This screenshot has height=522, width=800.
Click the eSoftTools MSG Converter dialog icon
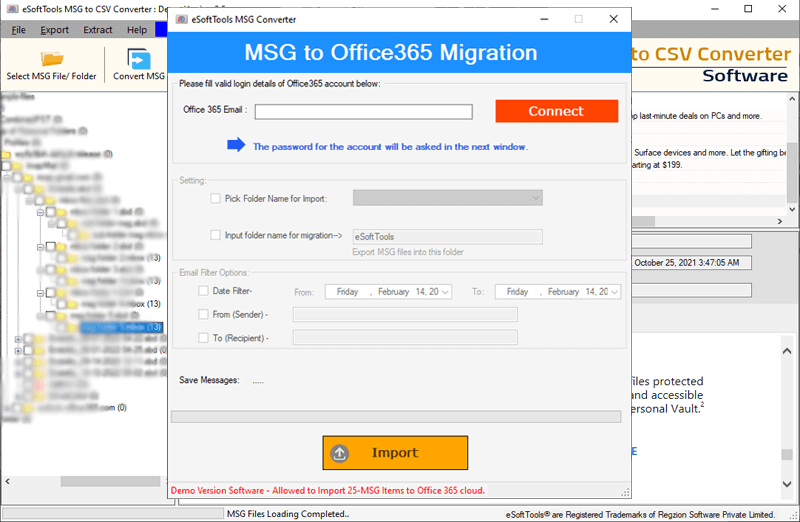click(x=180, y=19)
